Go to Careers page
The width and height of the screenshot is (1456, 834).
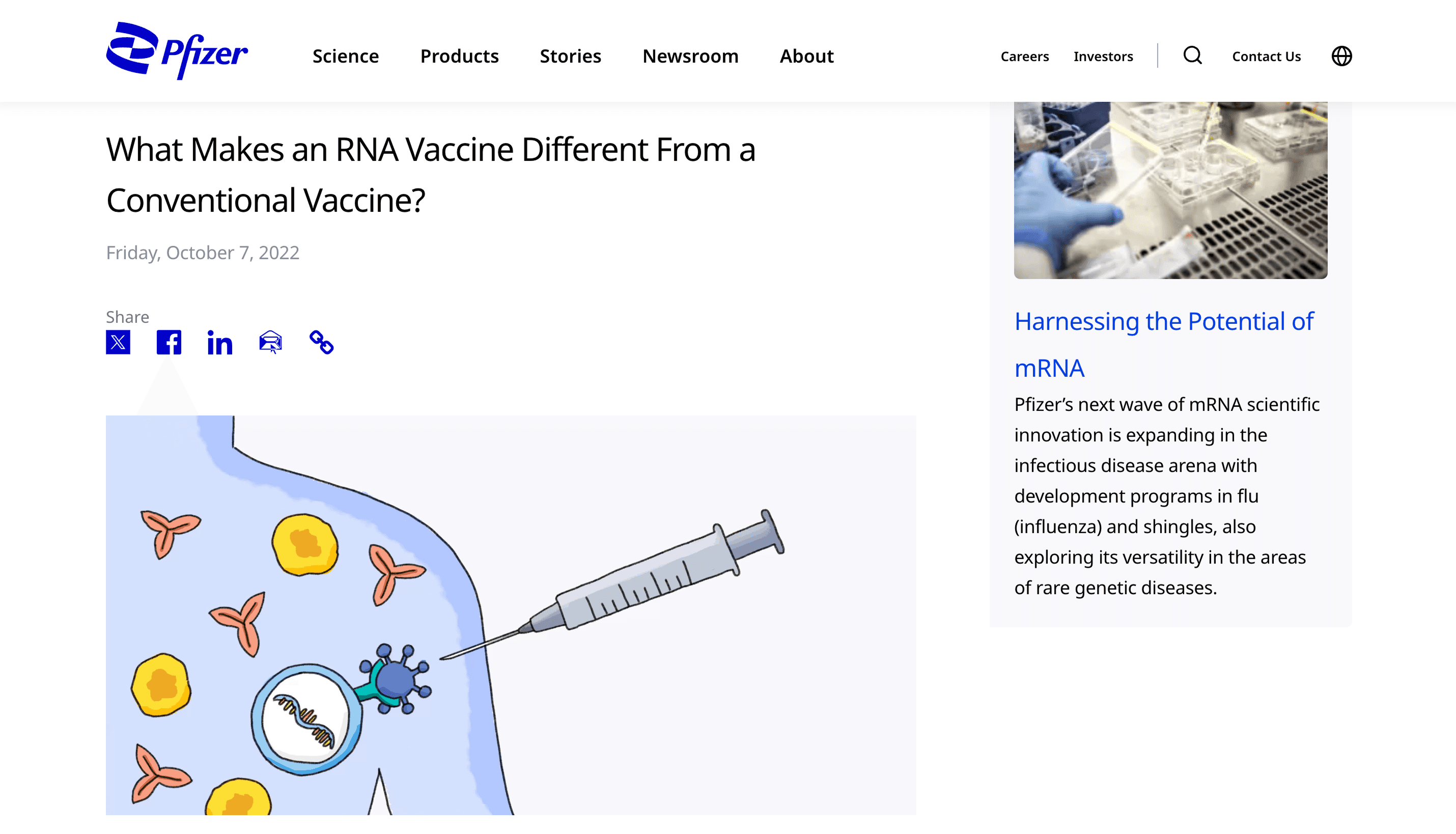(x=1025, y=56)
